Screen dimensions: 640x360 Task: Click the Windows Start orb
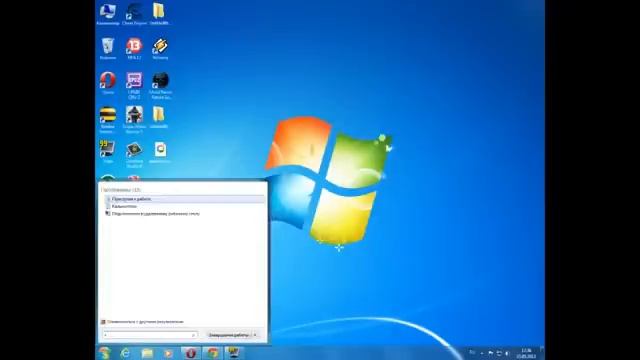coord(105,353)
